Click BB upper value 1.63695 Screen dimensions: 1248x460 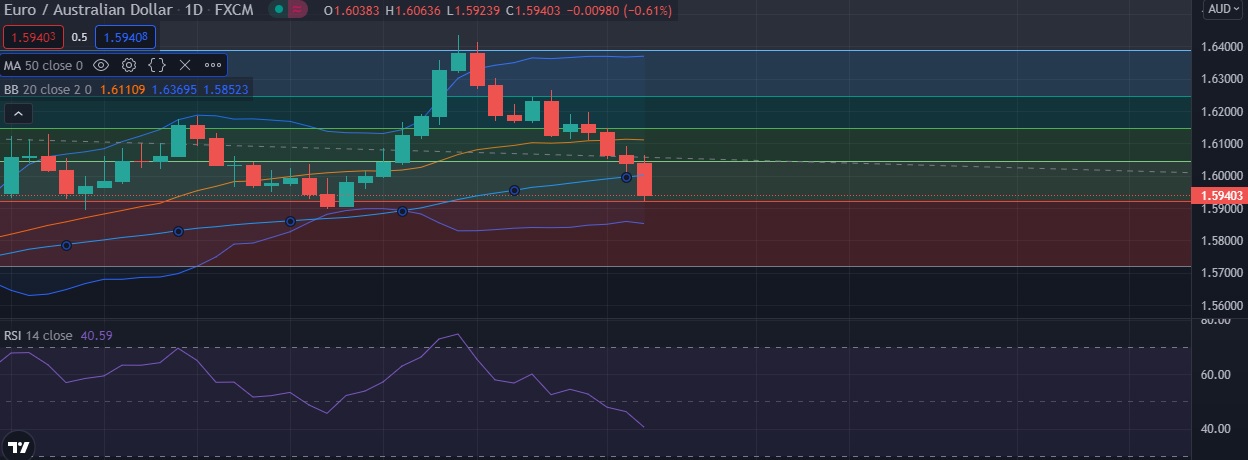[x=174, y=89]
